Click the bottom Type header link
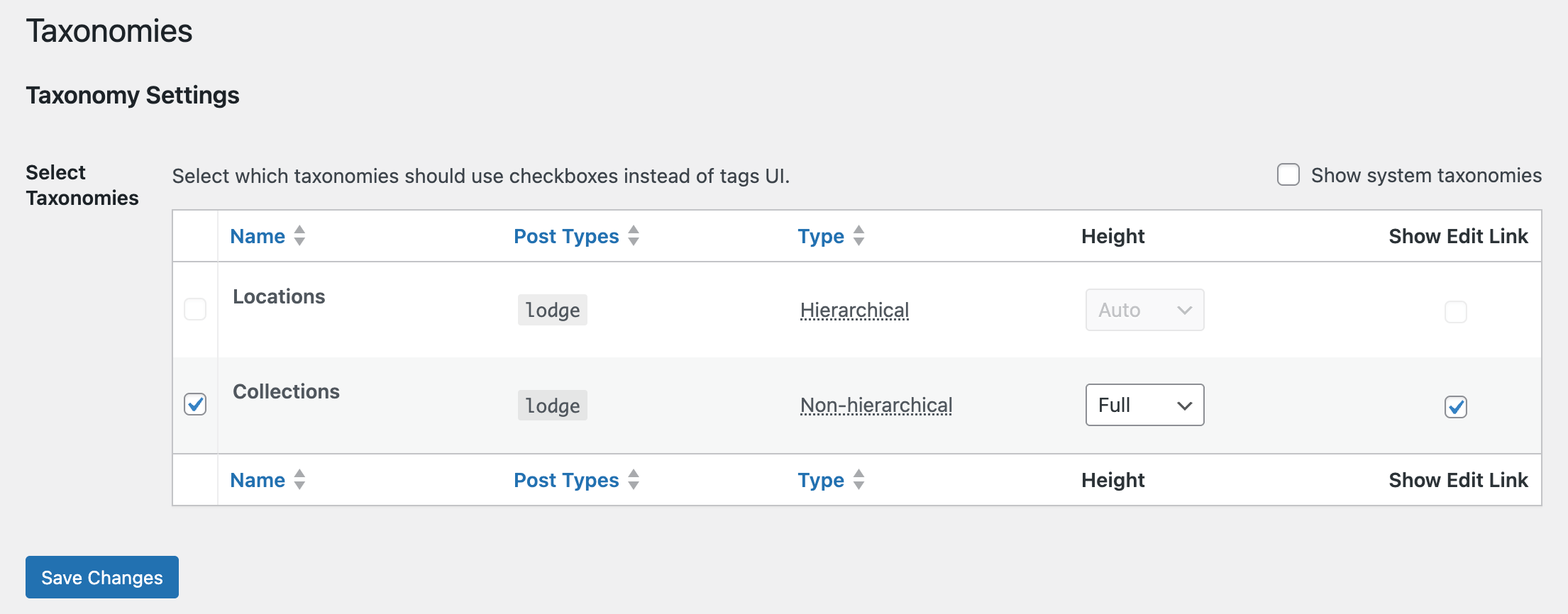The height and width of the screenshot is (614, 1568). [821, 479]
